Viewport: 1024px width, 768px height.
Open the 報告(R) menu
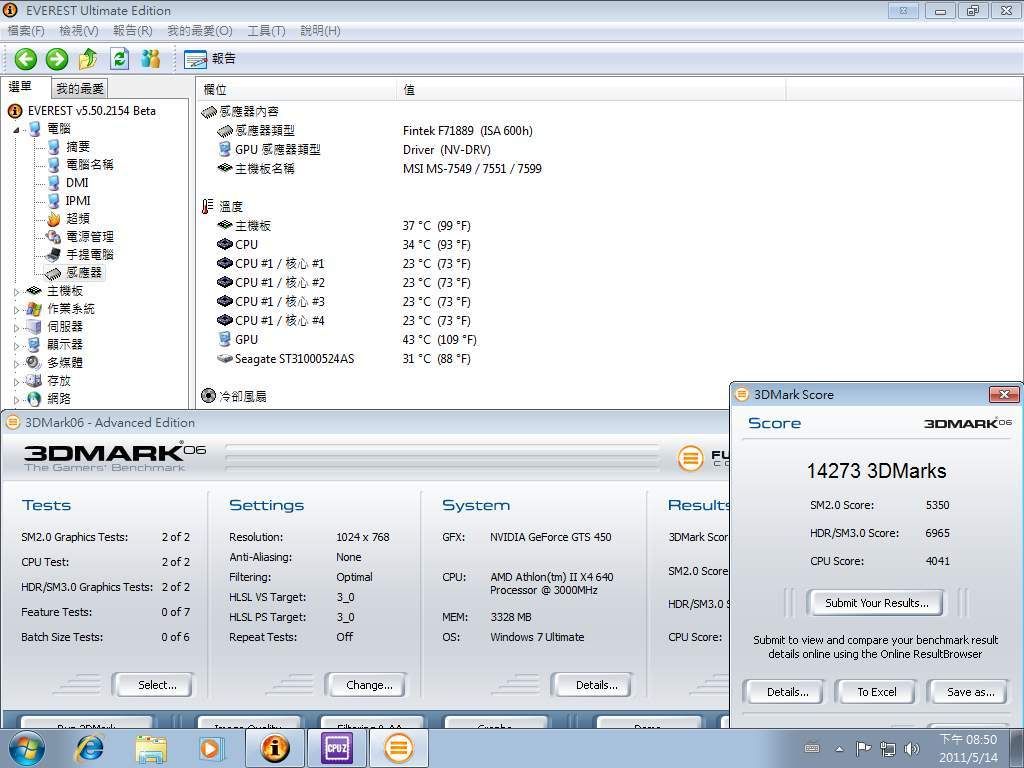pos(133,31)
